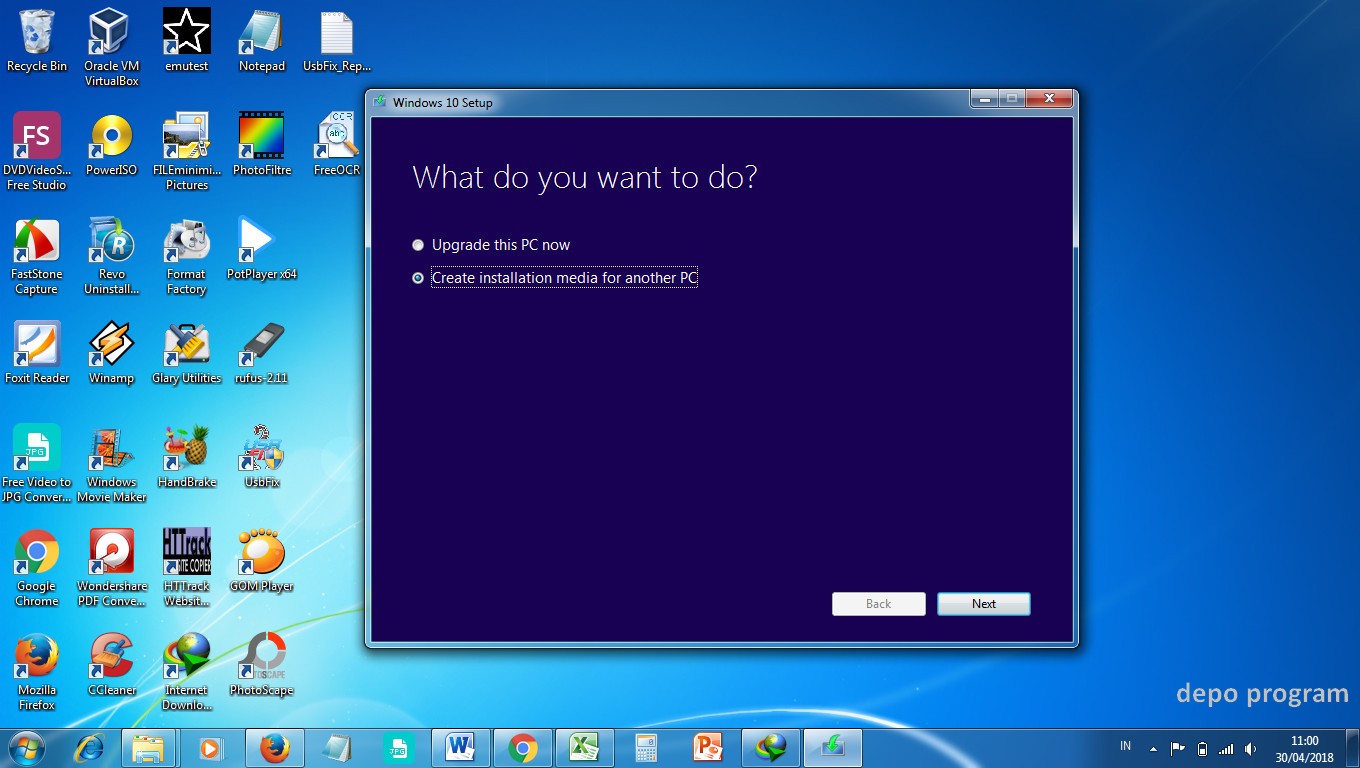
Task: Select the Windows Movie Maker desktop icon
Action: 111,464
